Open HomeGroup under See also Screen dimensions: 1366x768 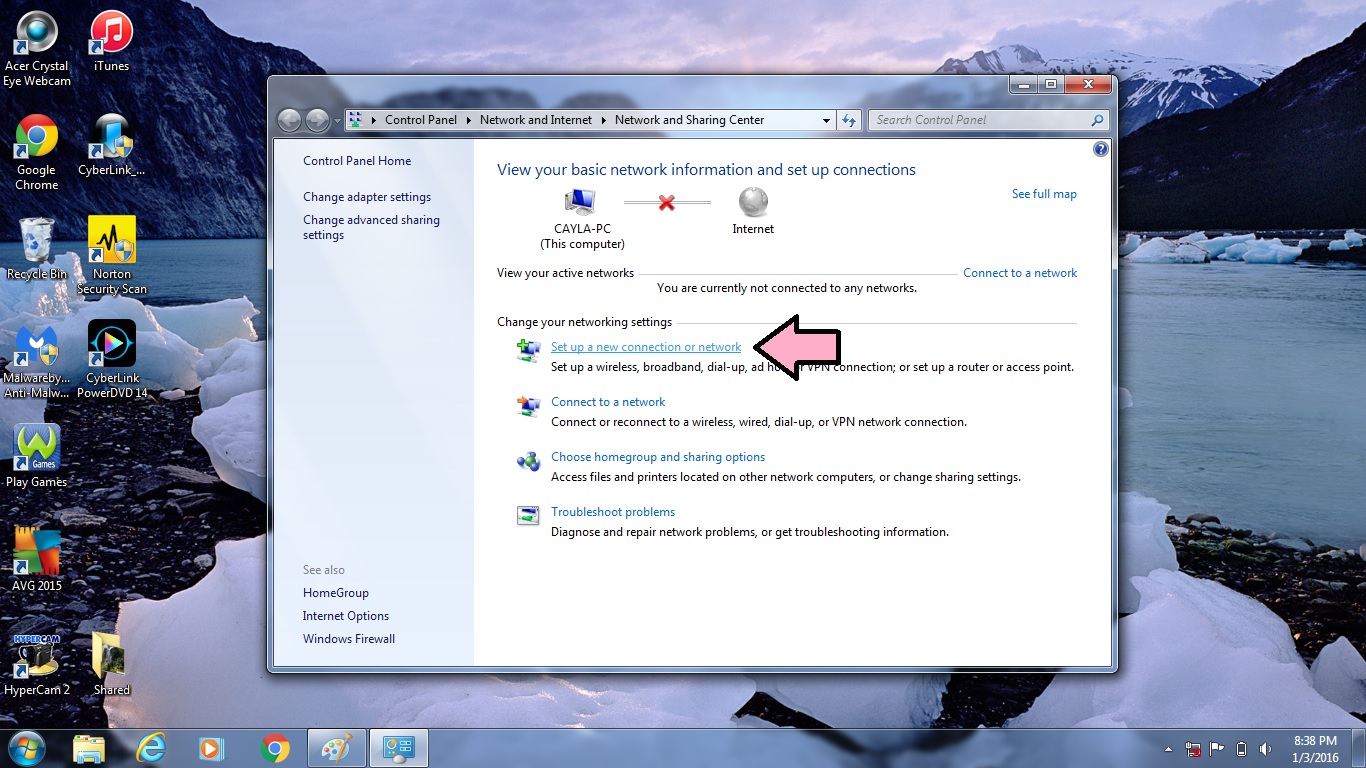click(336, 593)
